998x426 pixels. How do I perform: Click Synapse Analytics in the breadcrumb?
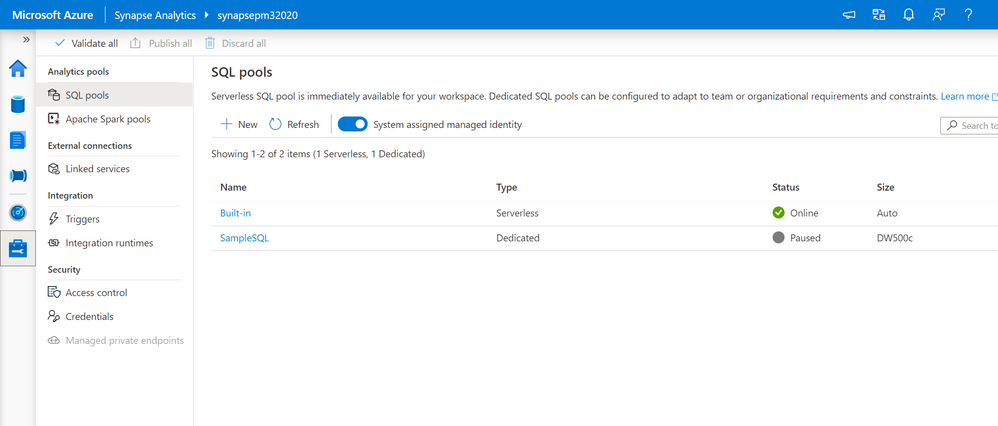(x=155, y=15)
